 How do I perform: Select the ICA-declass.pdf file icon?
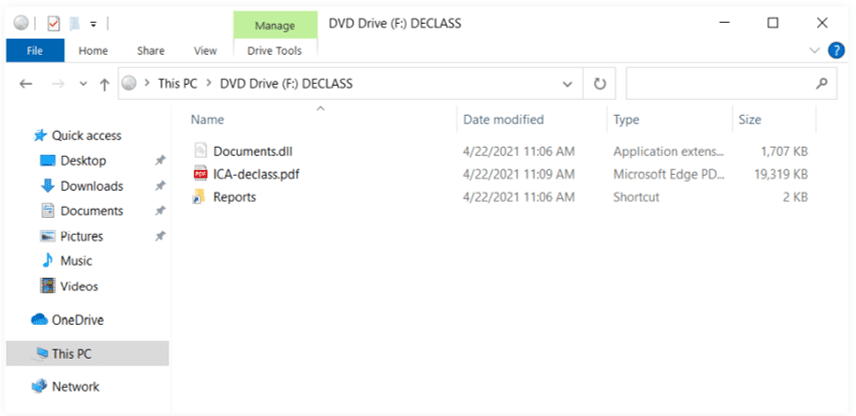pyautogui.click(x=200, y=174)
